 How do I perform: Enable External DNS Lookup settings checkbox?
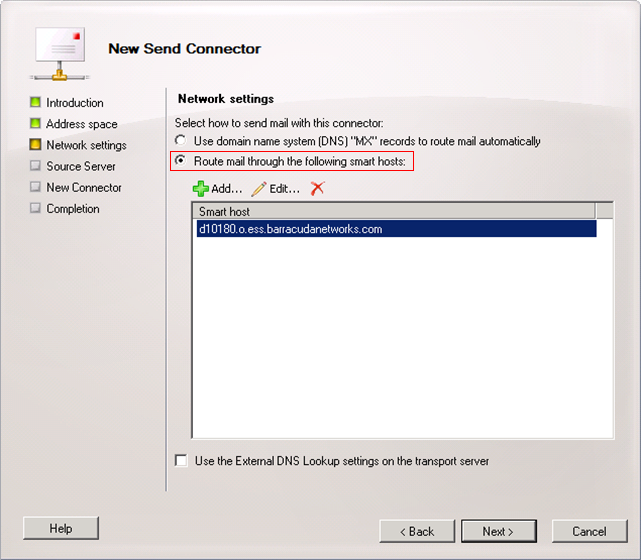181,460
